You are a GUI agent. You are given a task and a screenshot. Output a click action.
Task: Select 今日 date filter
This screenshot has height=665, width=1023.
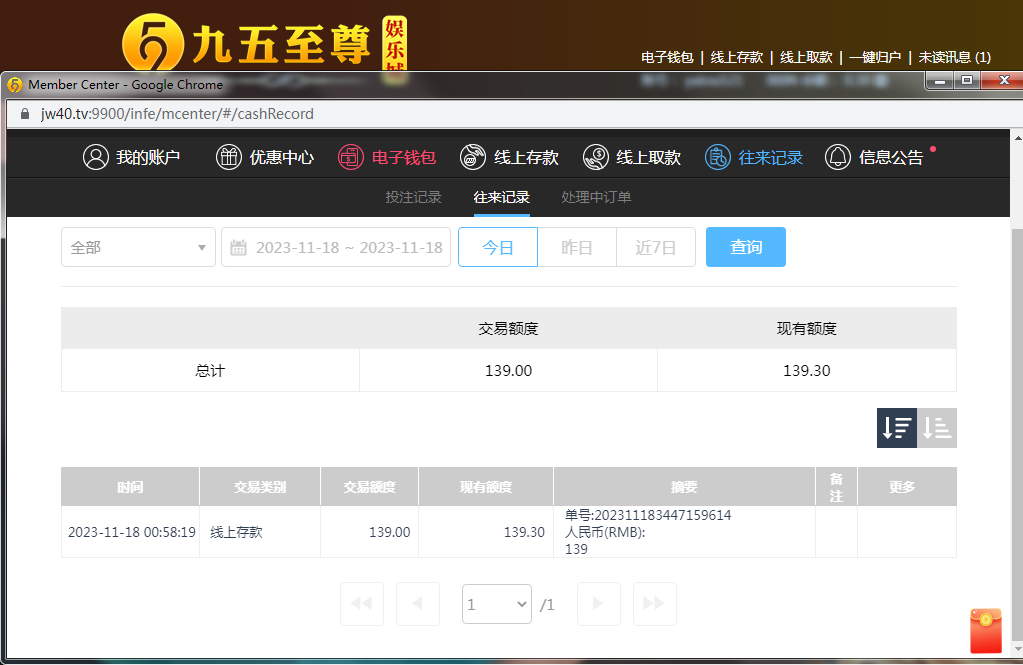[498, 247]
